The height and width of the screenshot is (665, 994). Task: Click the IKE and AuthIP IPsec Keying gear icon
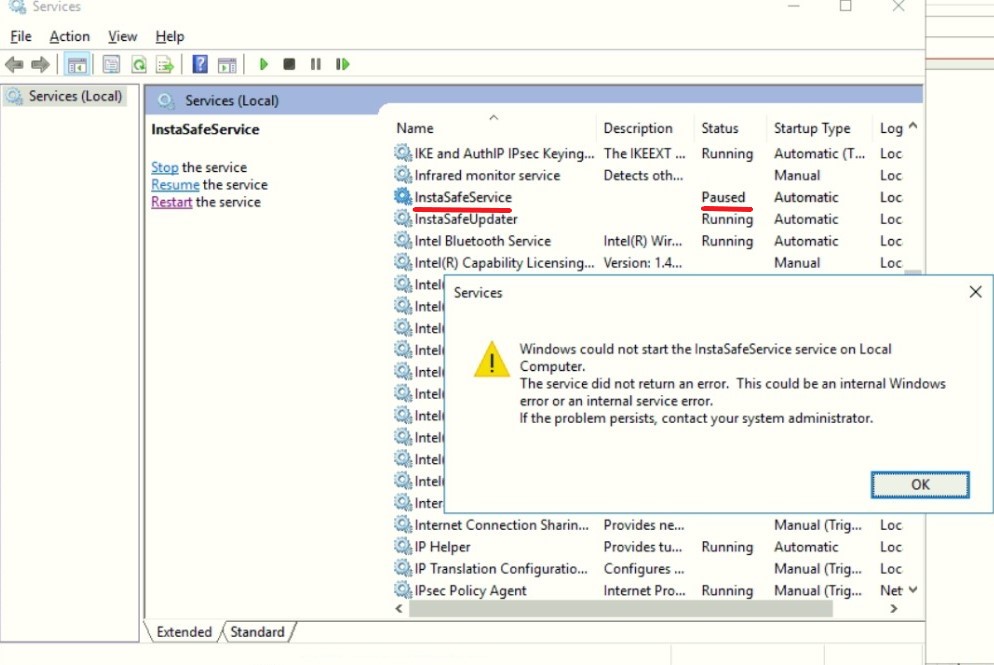click(x=403, y=153)
